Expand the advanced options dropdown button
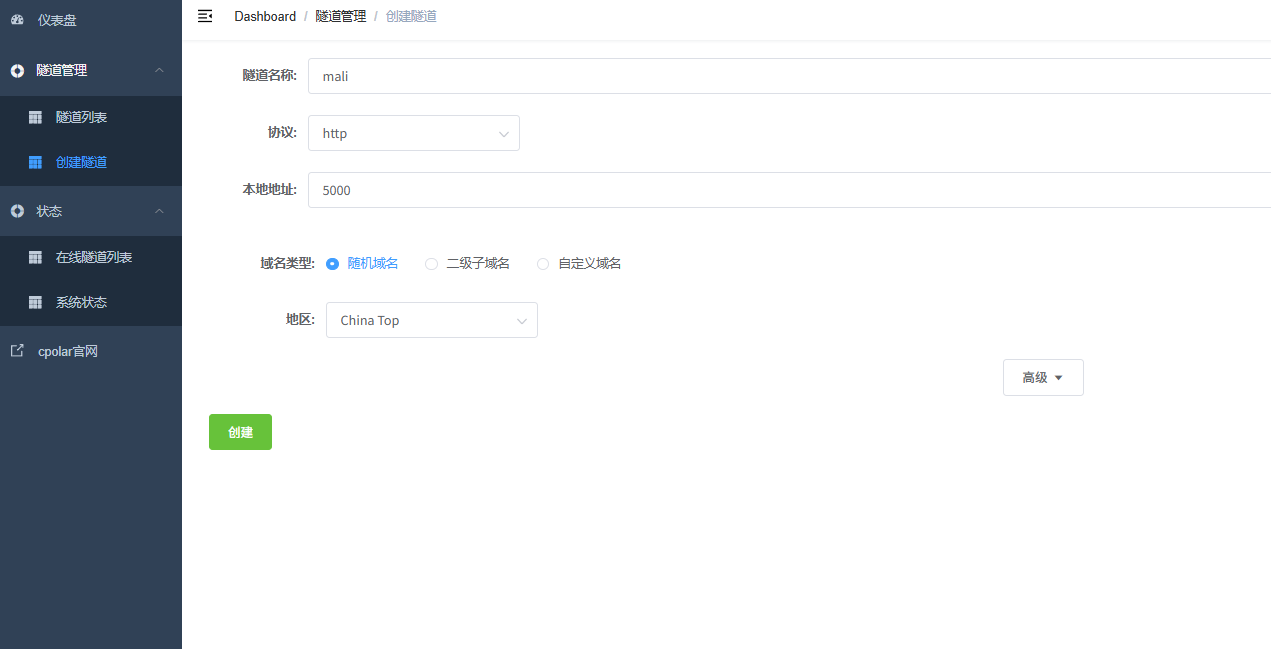The image size is (1271, 649). coord(1042,378)
